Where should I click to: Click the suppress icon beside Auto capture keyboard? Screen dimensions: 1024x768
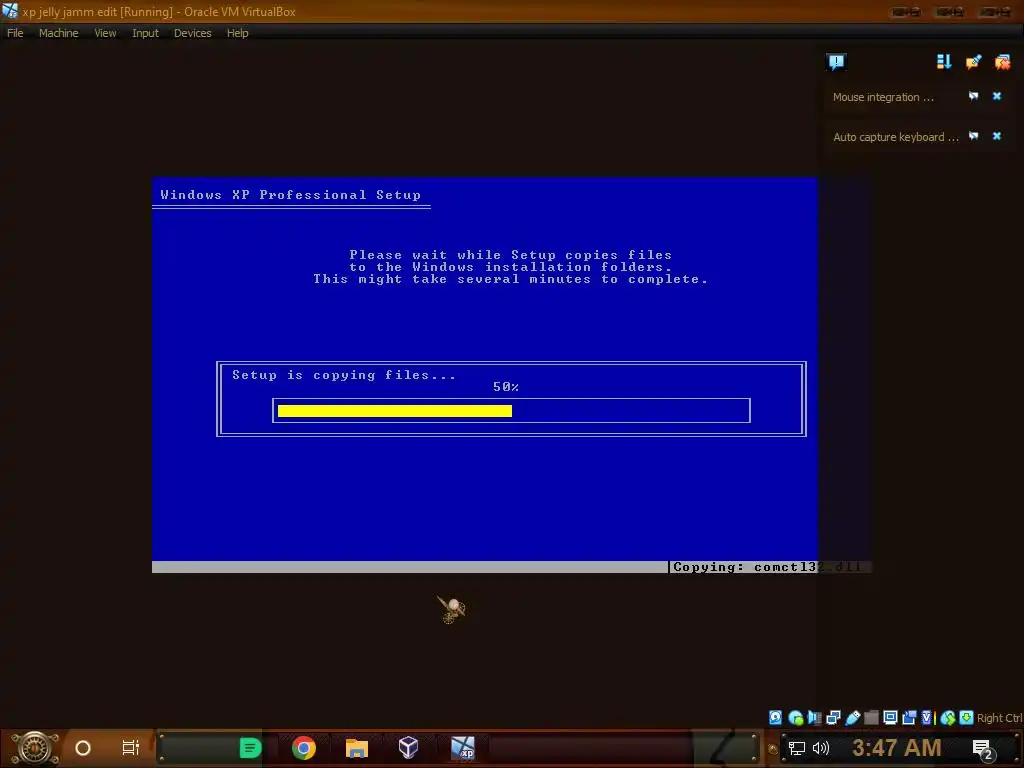click(973, 136)
